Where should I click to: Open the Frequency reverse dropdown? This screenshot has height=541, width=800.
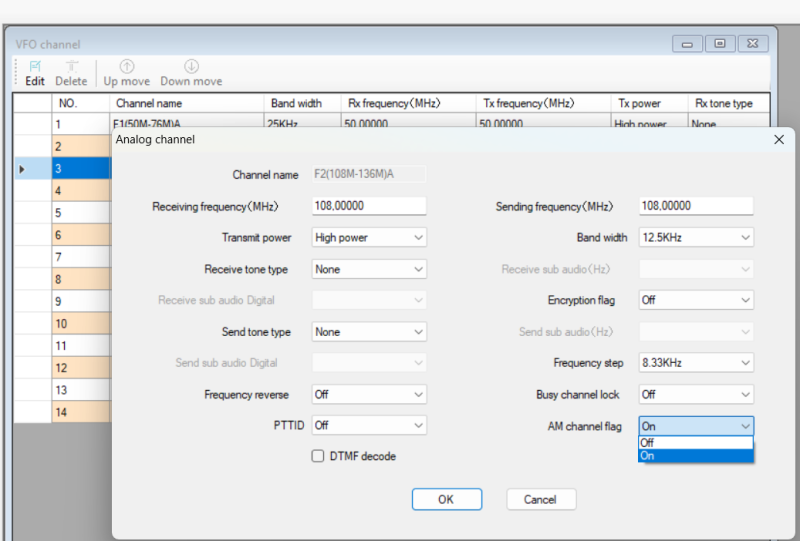point(369,394)
